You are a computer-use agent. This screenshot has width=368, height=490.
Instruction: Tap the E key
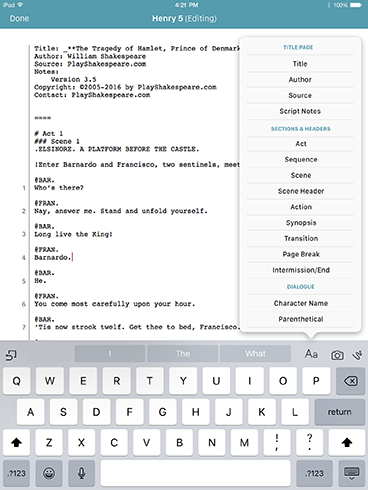coord(83,381)
